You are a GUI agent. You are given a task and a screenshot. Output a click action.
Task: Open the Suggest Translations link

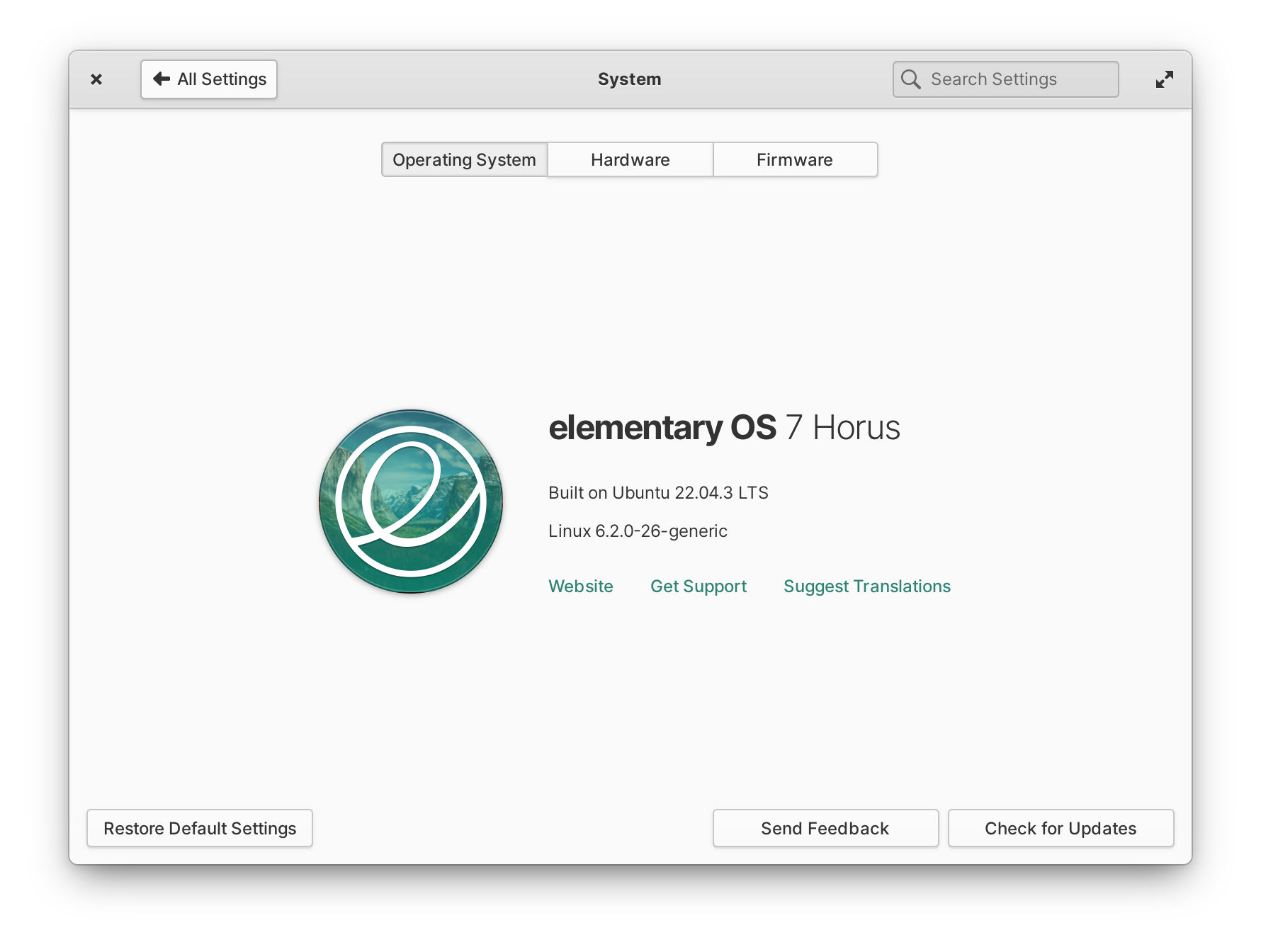(x=866, y=586)
